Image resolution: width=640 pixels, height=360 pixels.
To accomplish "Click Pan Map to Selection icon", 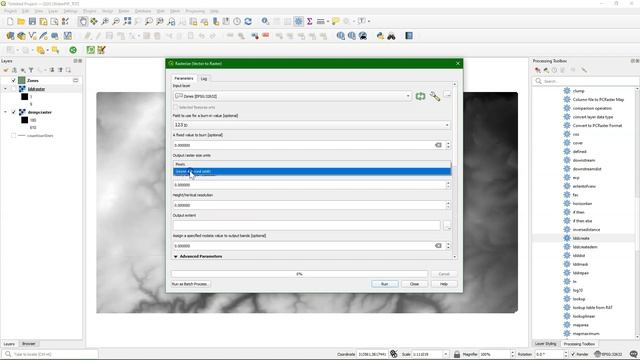I will click(x=94, y=21).
